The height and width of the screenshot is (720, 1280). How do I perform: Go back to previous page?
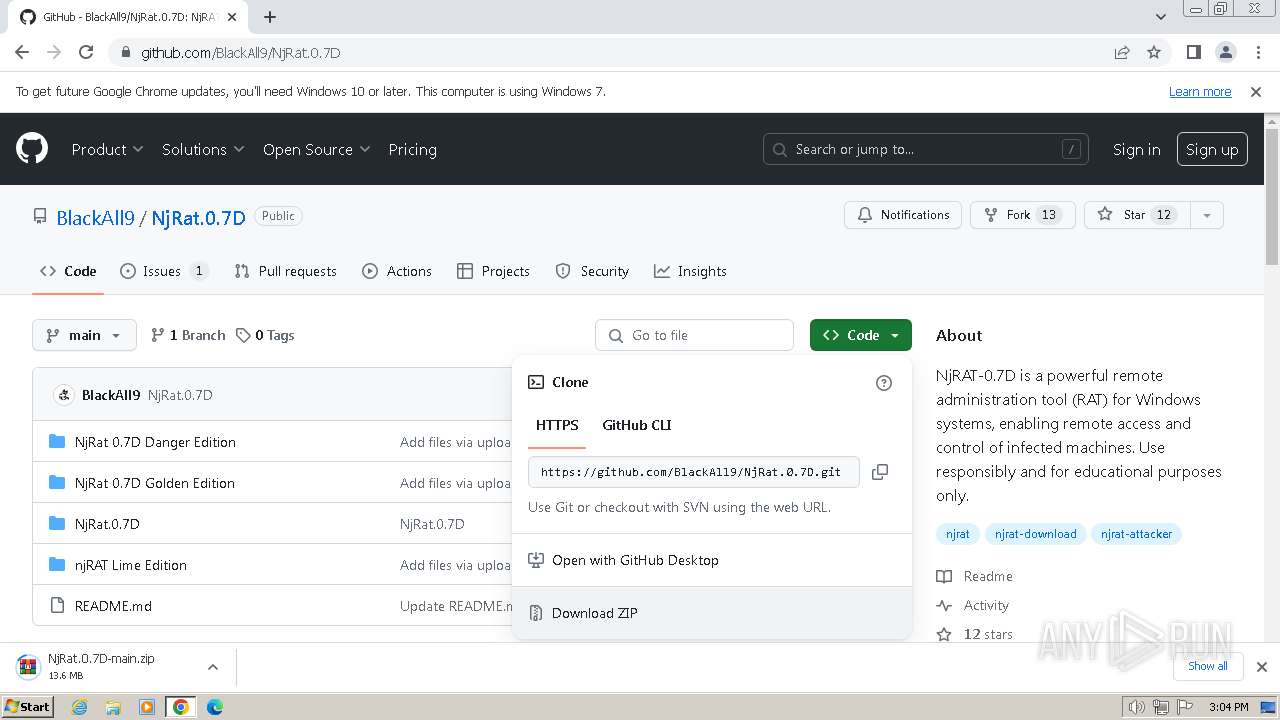(22, 52)
